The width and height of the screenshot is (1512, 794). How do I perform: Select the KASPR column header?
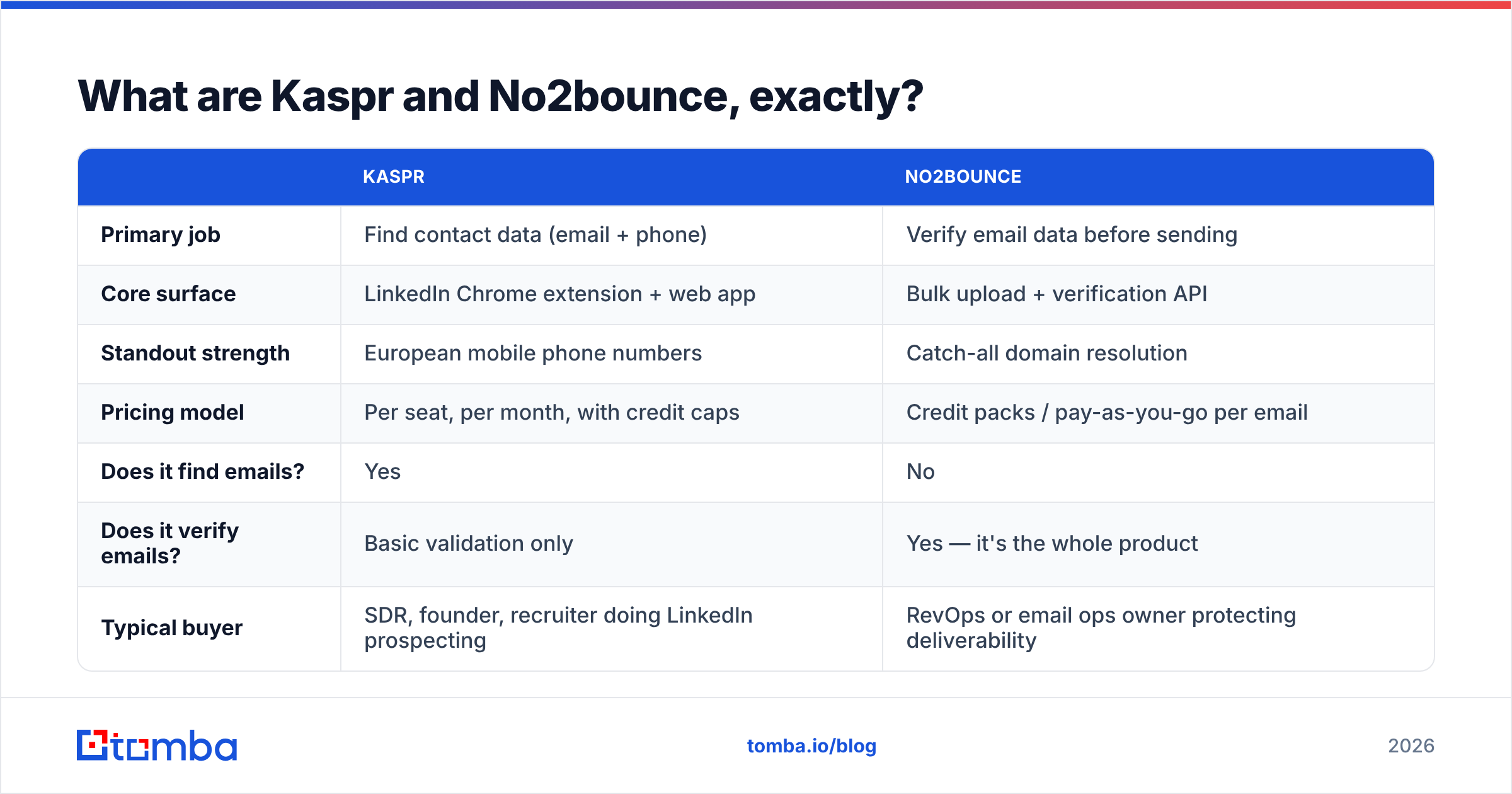(x=394, y=176)
